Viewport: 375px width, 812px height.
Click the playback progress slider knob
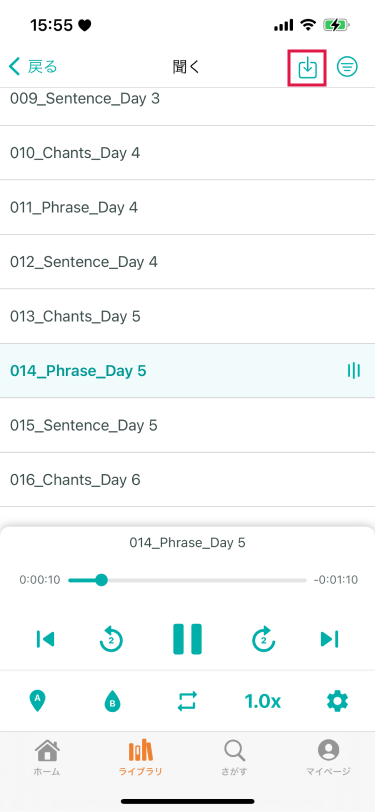click(x=102, y=579)
